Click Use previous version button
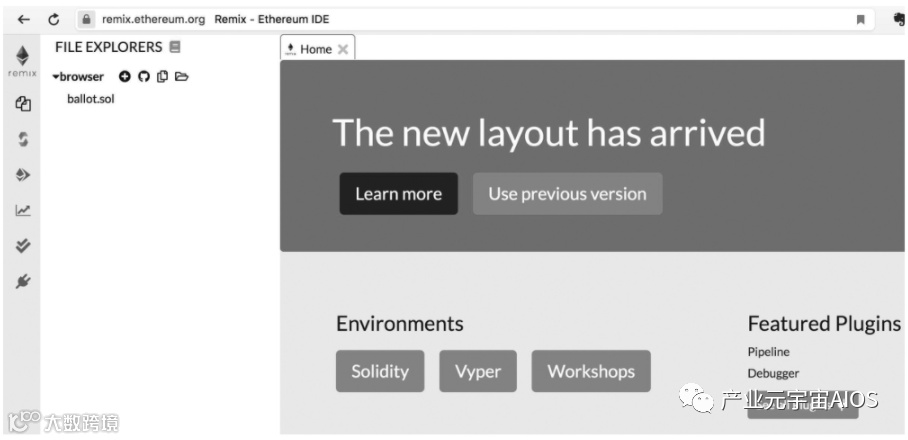This screenshot has height=440, width=908. (x=568, y=193)
